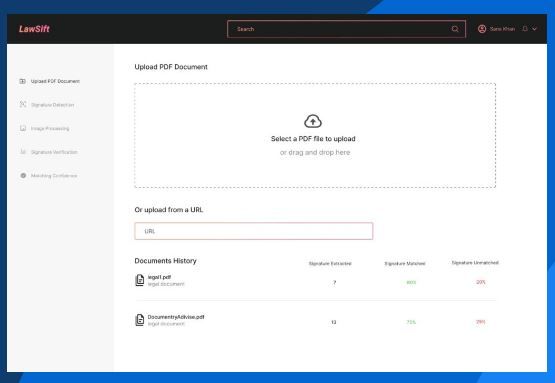The height and width of the screenshot is (383, 555).
Task: Click red unmatched percentage for legal1.pdf
Action: coord(481,282)
